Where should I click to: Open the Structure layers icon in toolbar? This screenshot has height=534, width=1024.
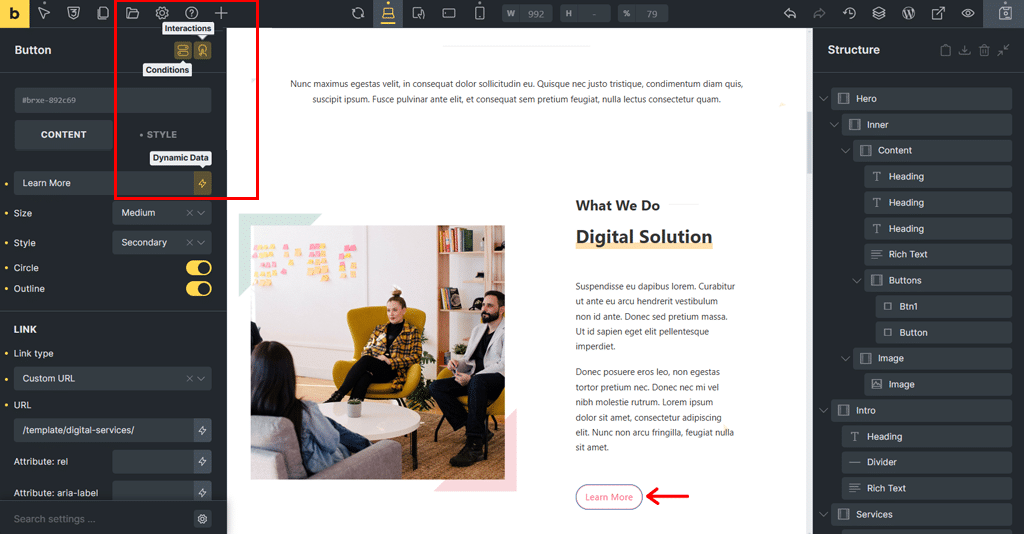click(879, 13)
